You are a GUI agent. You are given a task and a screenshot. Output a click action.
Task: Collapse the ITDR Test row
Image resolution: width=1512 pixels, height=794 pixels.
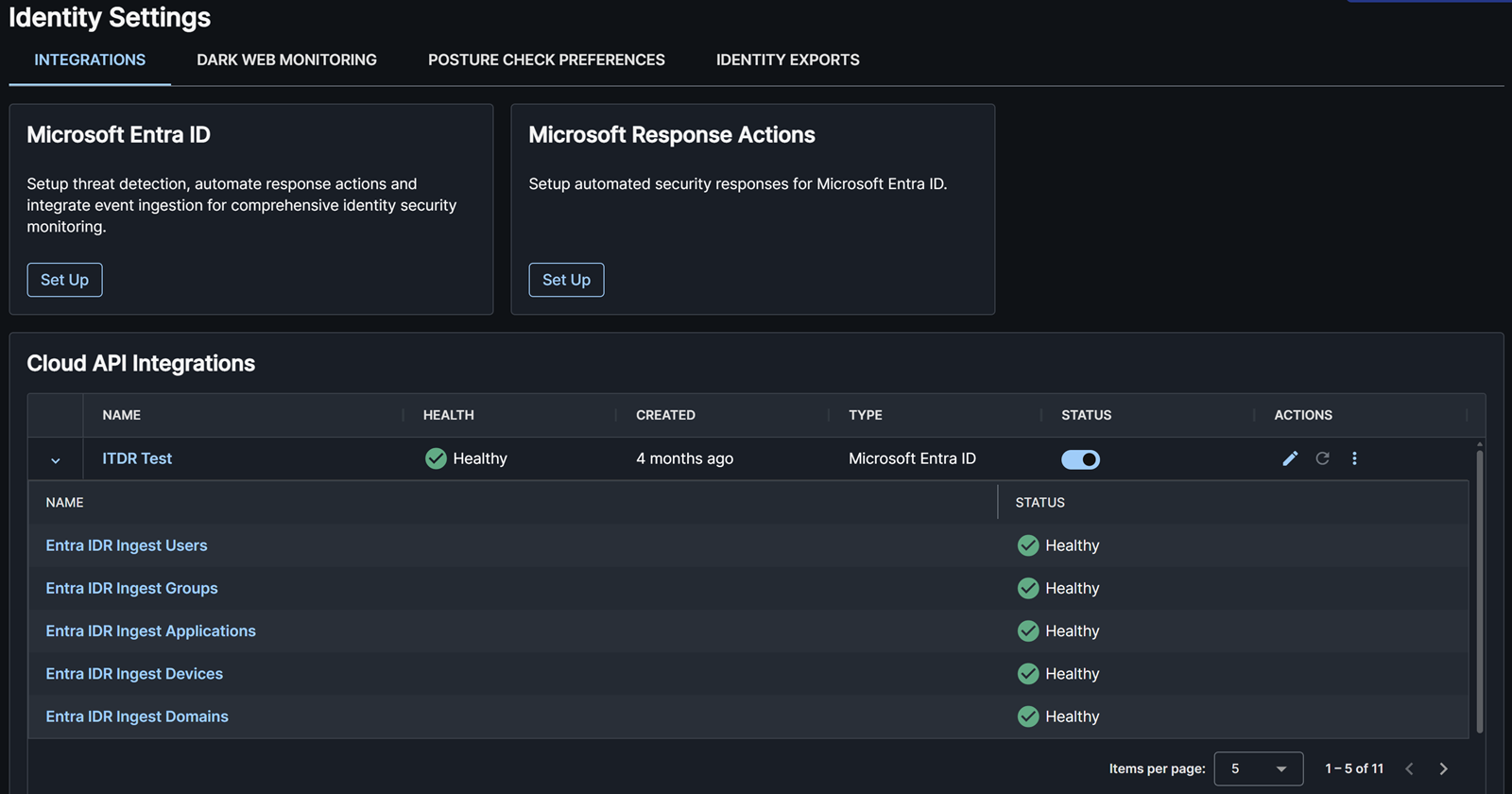click(x=56, y=460)
